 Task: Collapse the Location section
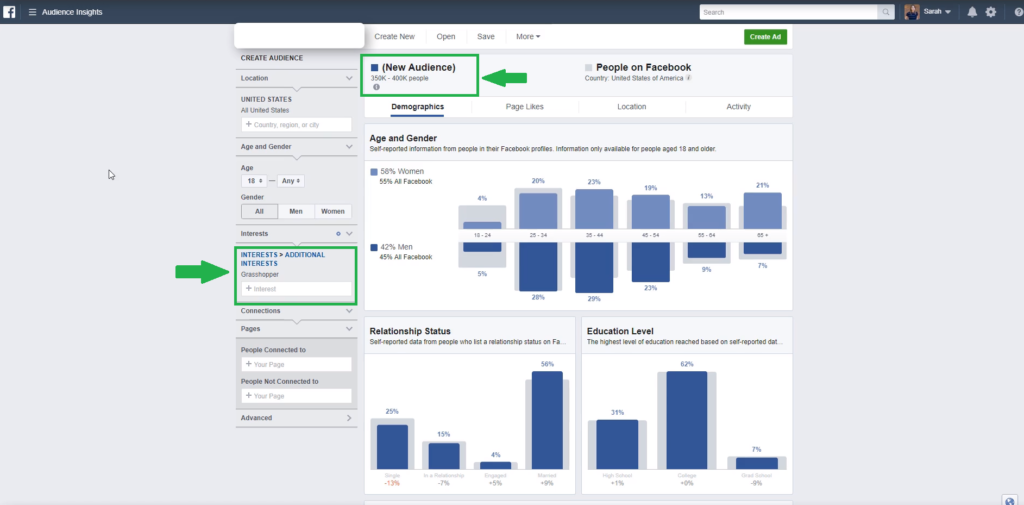(x=349, y=78)
